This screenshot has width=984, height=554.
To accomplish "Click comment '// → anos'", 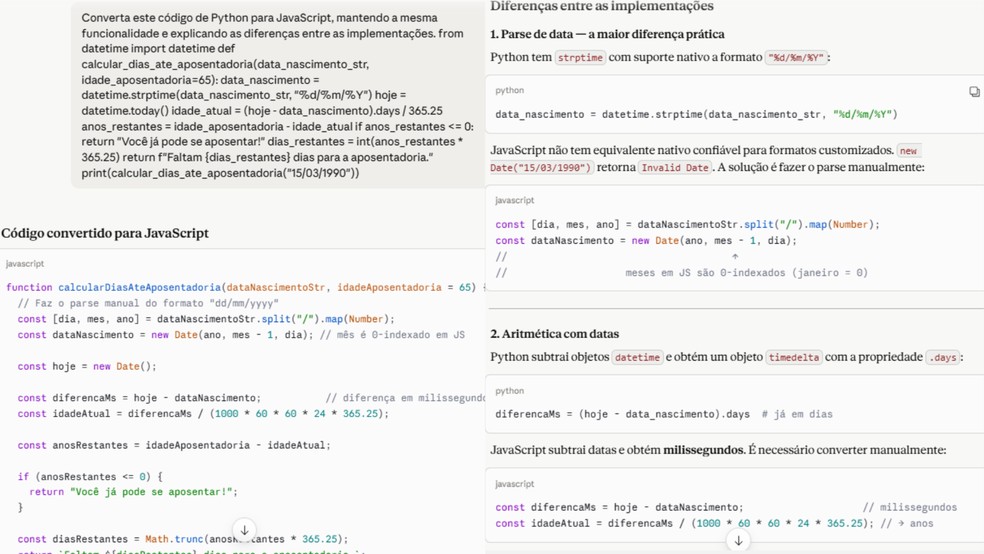I will [906, 523].
